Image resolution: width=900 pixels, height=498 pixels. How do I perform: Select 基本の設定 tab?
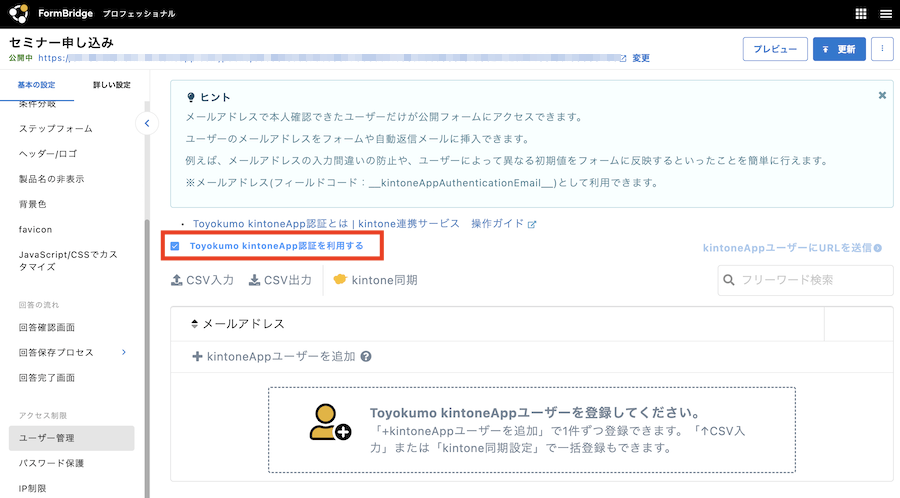point(37,85)
